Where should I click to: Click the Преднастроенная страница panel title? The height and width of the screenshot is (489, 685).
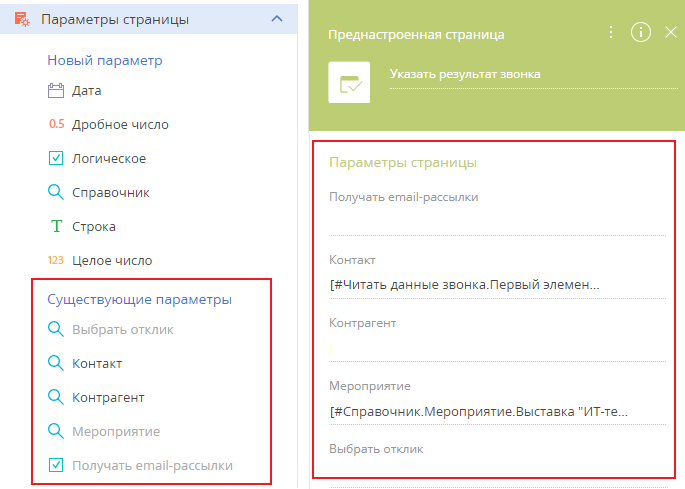[416, 35]
